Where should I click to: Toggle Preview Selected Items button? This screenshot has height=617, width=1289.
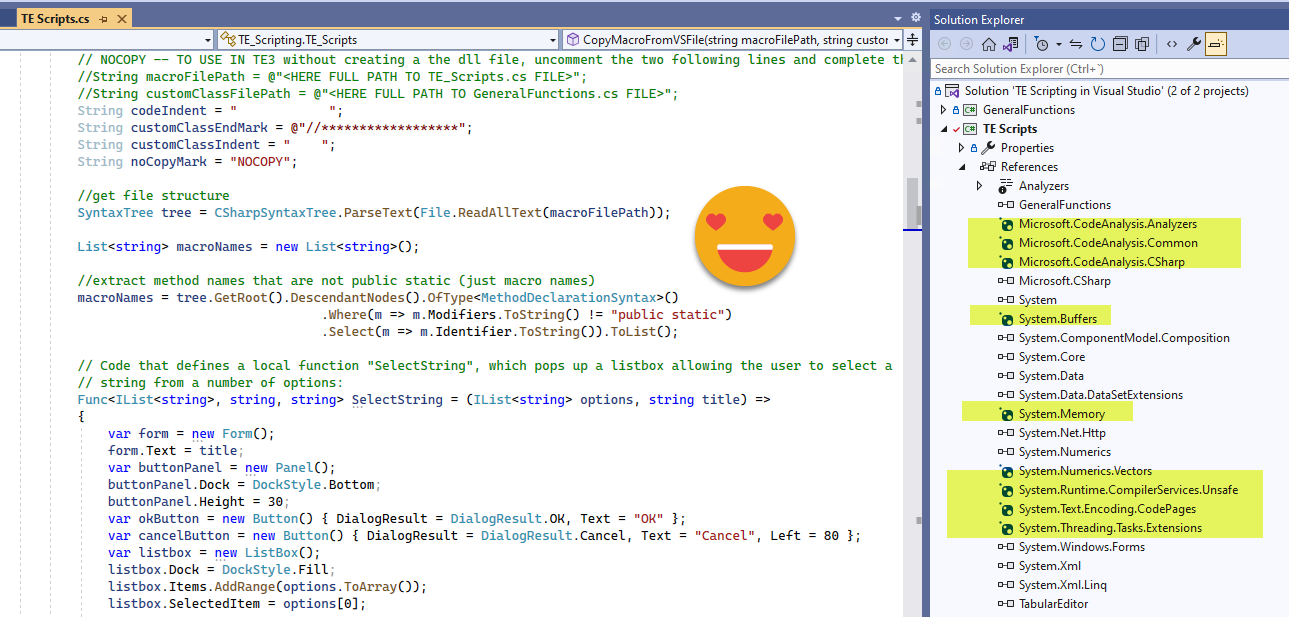(x=1216, y=43)
